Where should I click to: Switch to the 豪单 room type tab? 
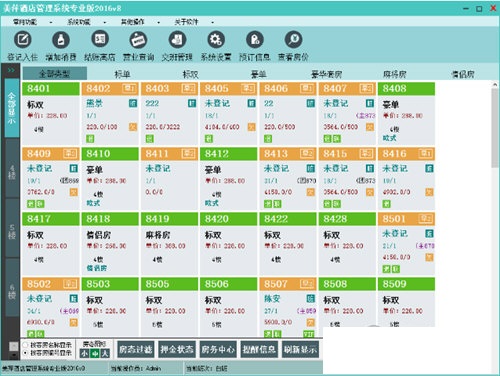[x=259, y=74]
